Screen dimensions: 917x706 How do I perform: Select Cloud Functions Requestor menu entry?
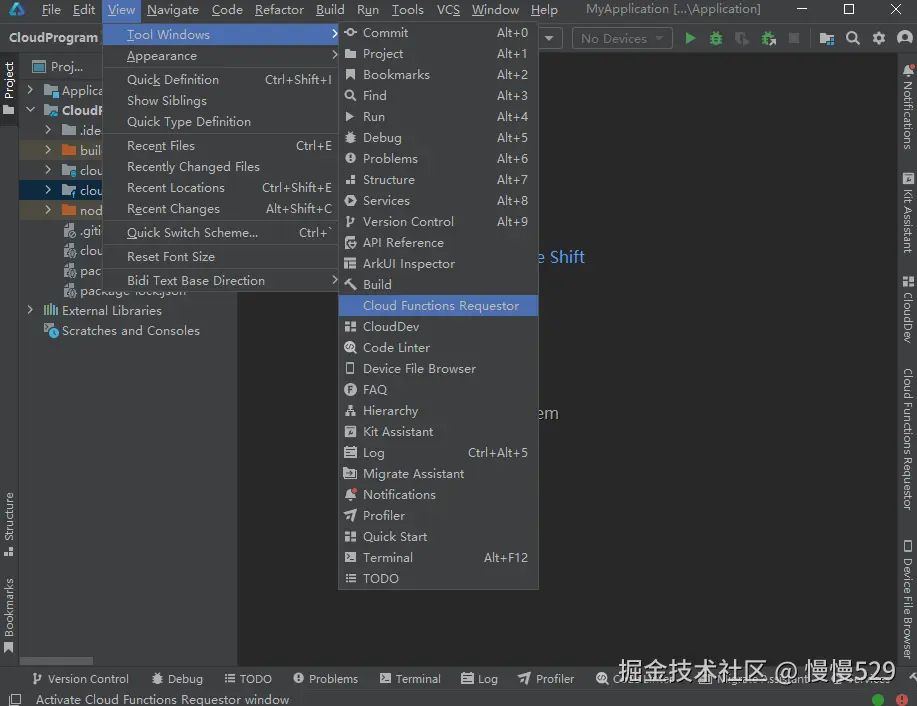438,306
